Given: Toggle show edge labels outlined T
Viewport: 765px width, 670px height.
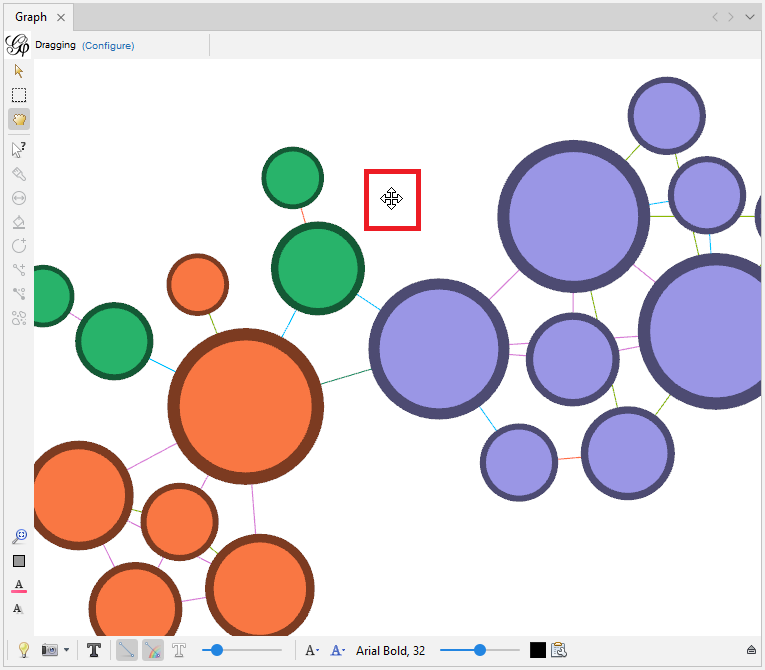Looking at the screenshot, I should [x=179, y=650].
